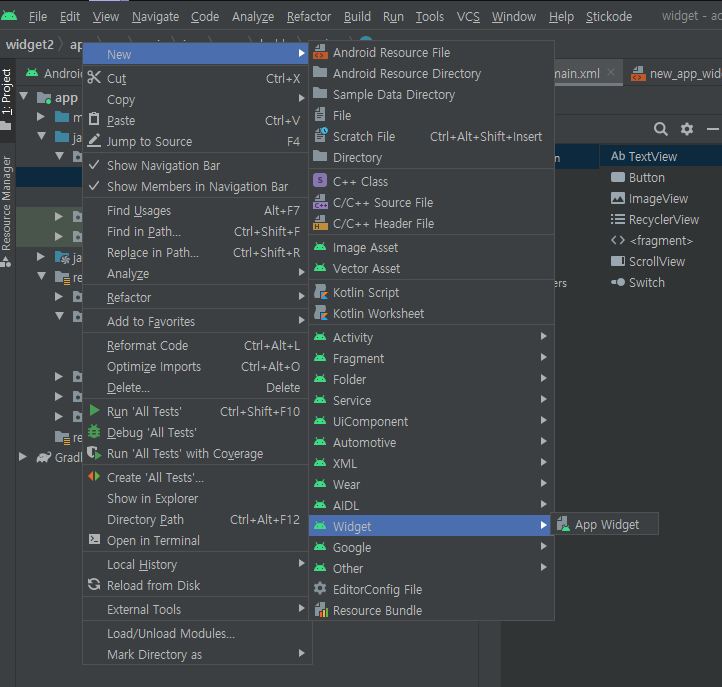Expand Add to Favorites submenu
Screen dimensions: 722x687
coord(195,321)
